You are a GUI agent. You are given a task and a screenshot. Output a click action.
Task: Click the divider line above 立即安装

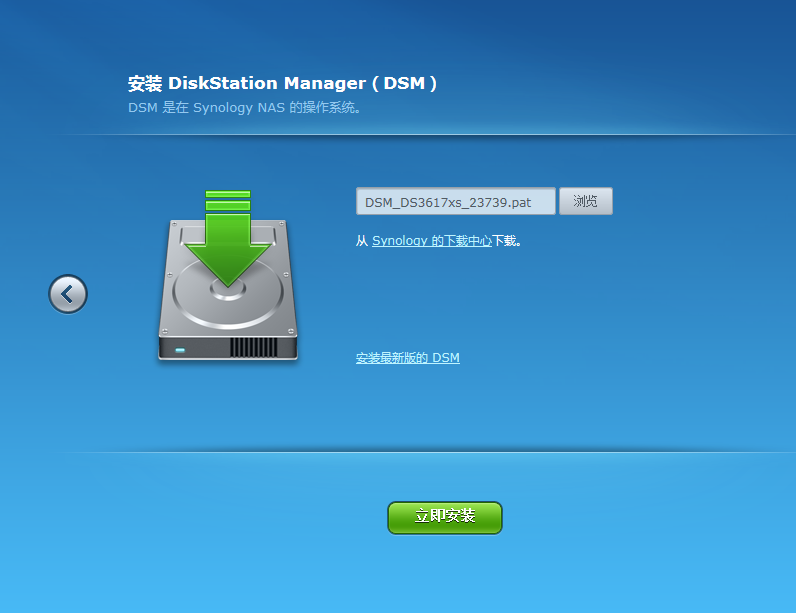(x=426, y=452)
